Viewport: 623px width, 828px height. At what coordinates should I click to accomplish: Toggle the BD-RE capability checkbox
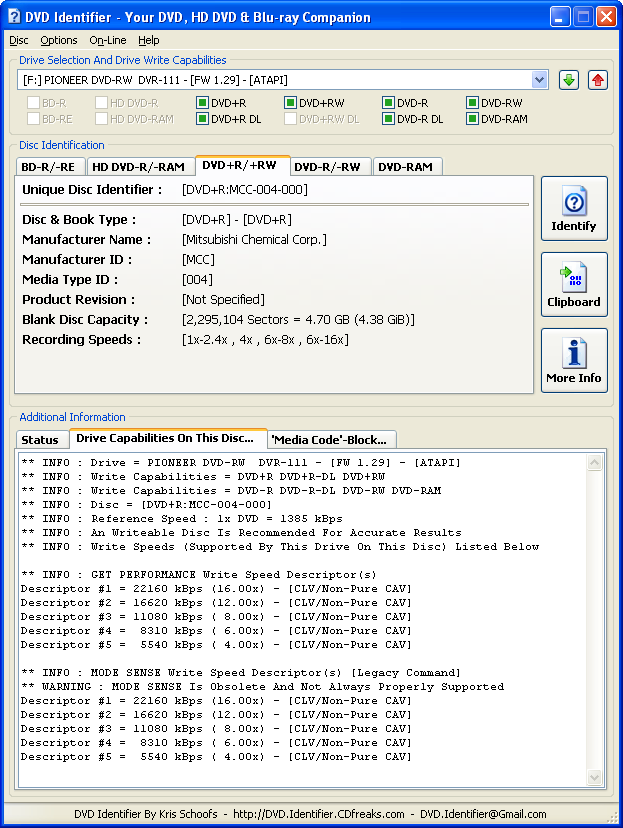pyautogui.click(x=33, y=119)
